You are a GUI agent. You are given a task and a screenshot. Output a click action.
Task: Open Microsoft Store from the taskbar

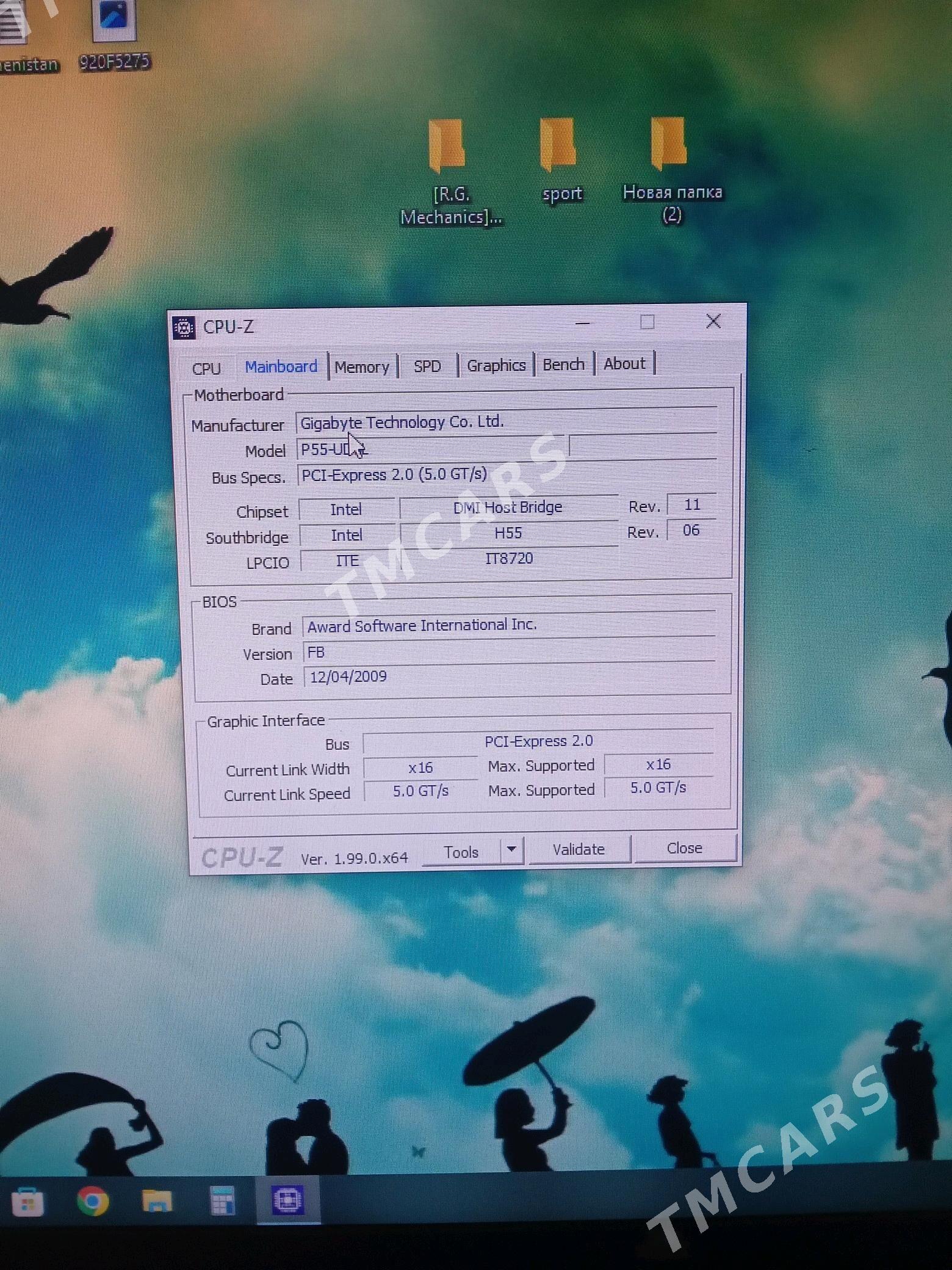(27, 1202)
